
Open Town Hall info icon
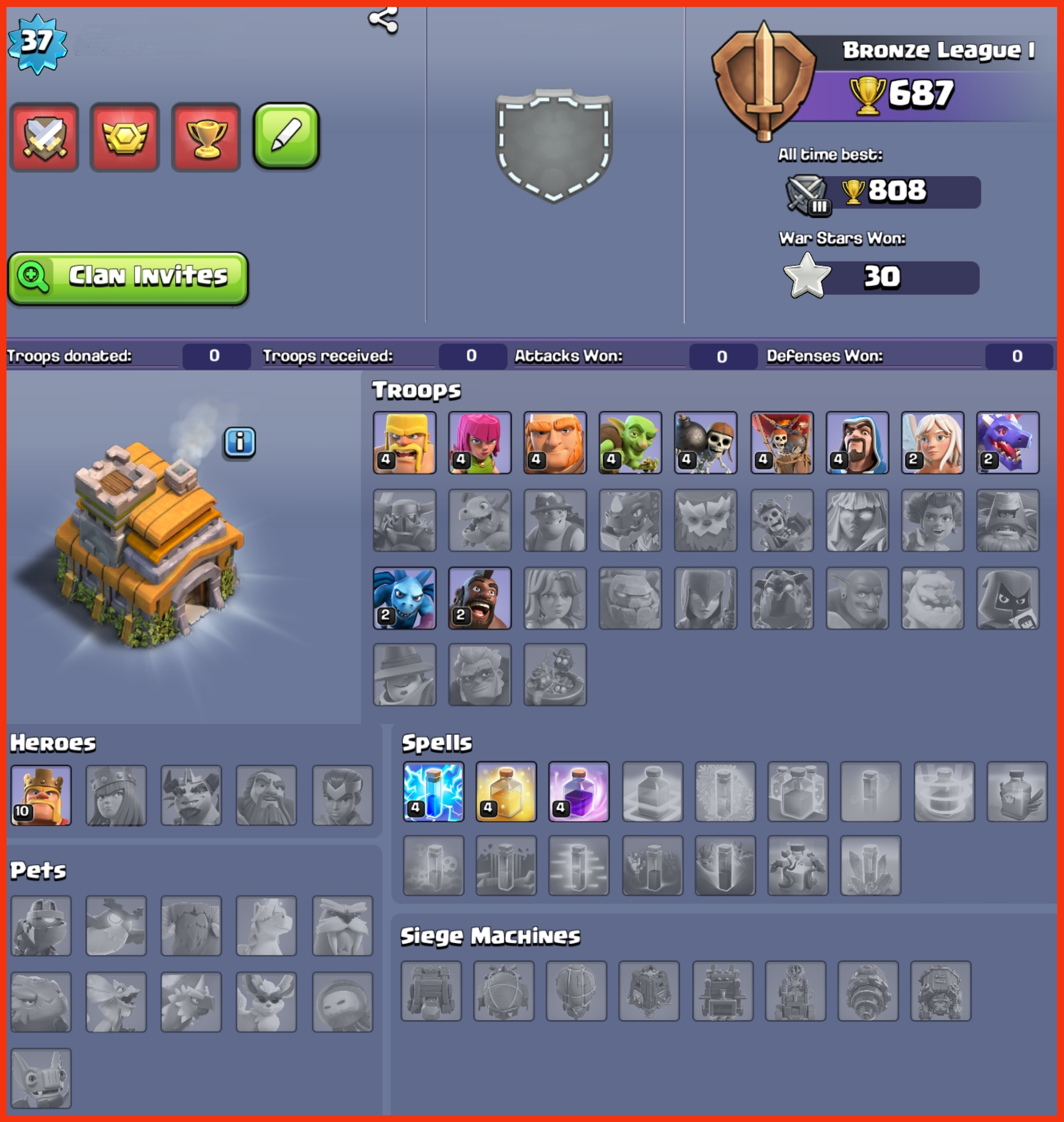[x=240, y=442]
